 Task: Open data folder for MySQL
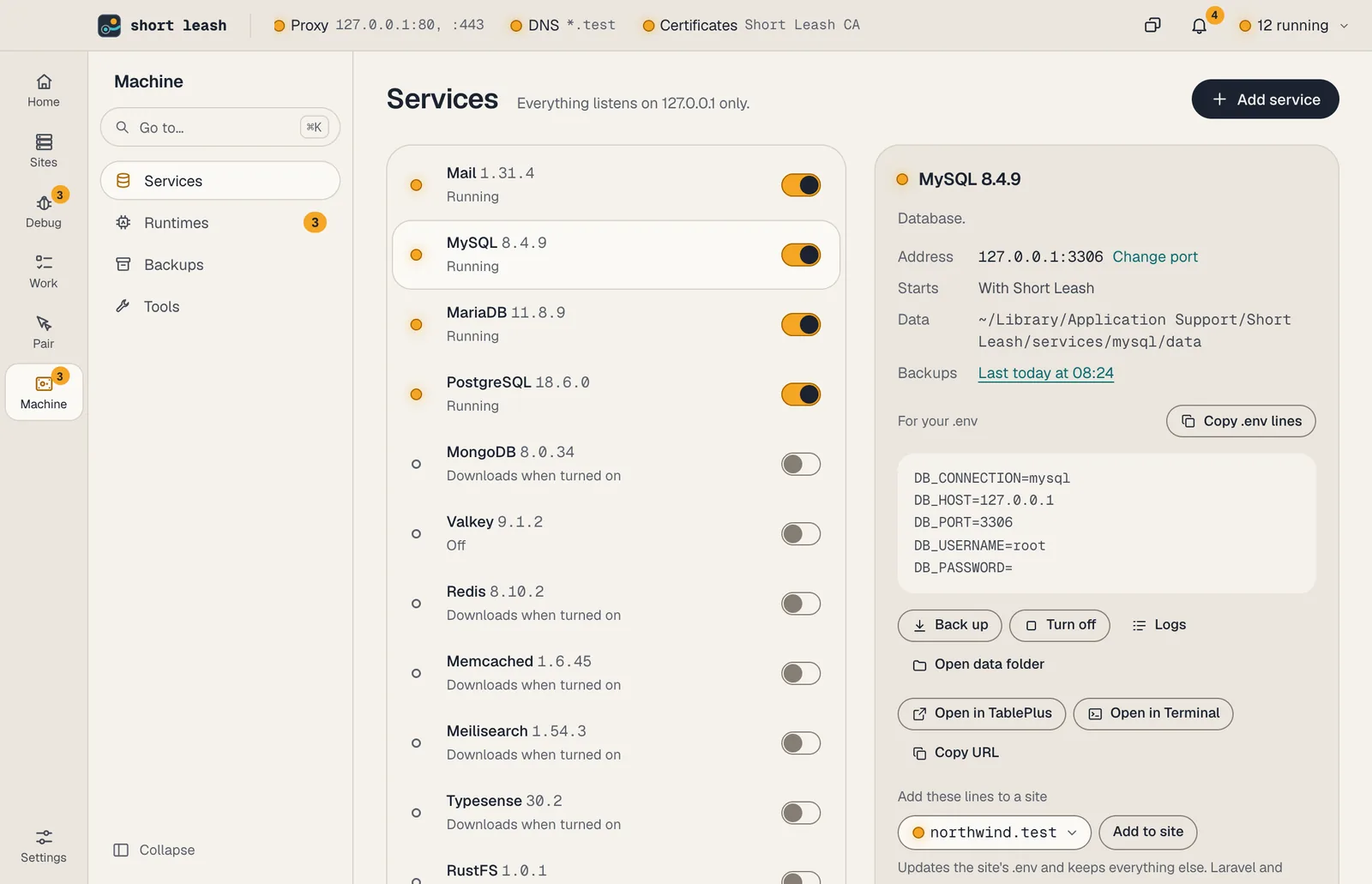point(978,665)
